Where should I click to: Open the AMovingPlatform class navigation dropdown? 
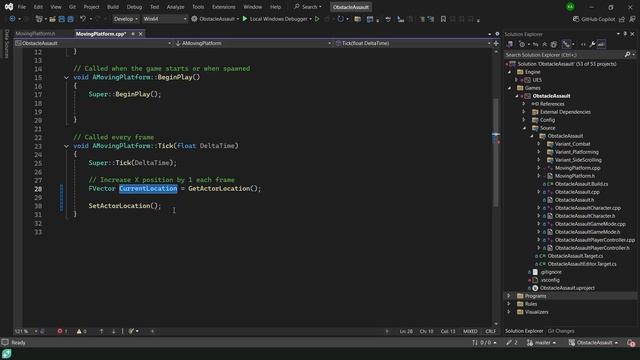point(253,43)
